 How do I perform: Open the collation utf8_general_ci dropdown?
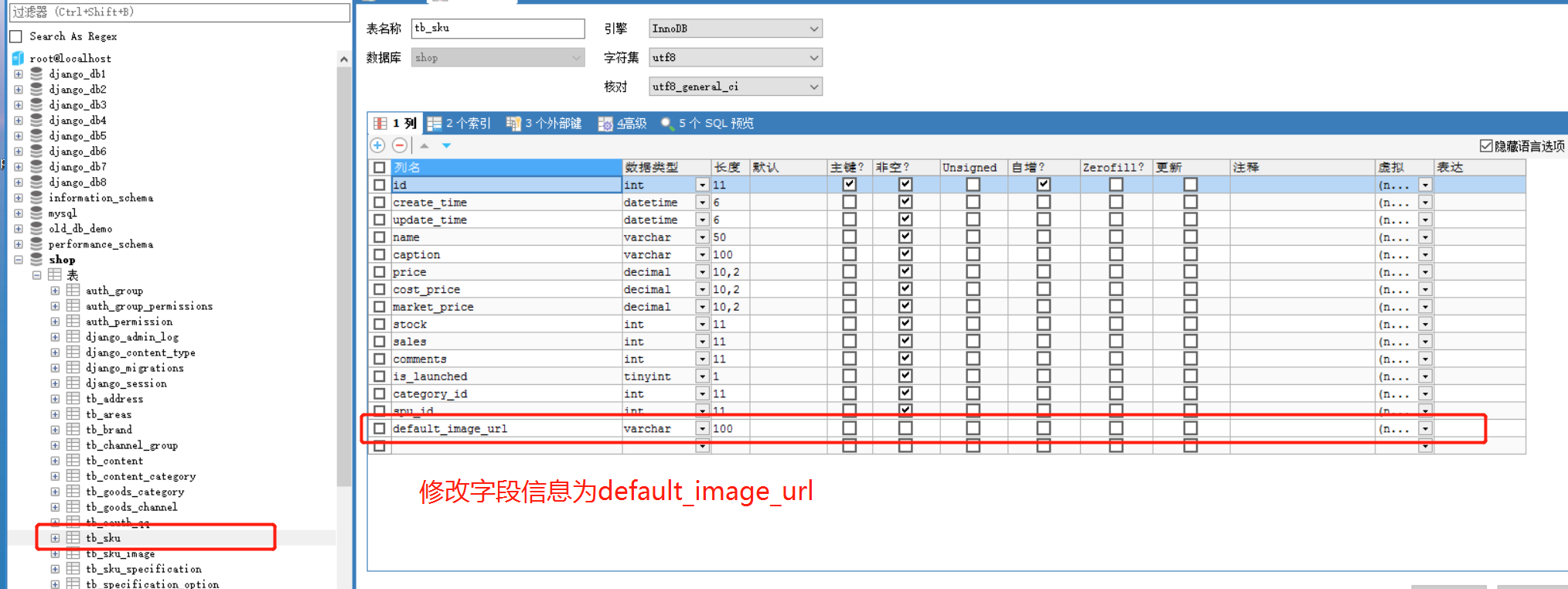(813, 87)
